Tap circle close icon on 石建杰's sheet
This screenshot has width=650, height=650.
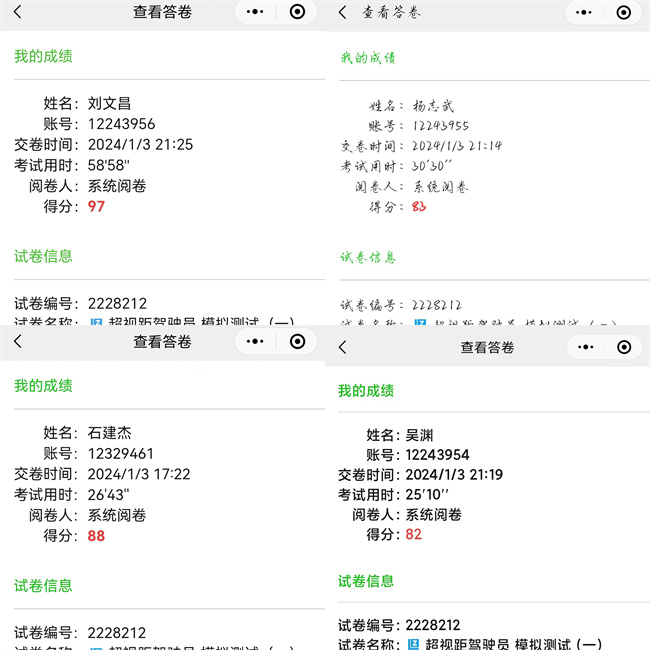[297, 341]
